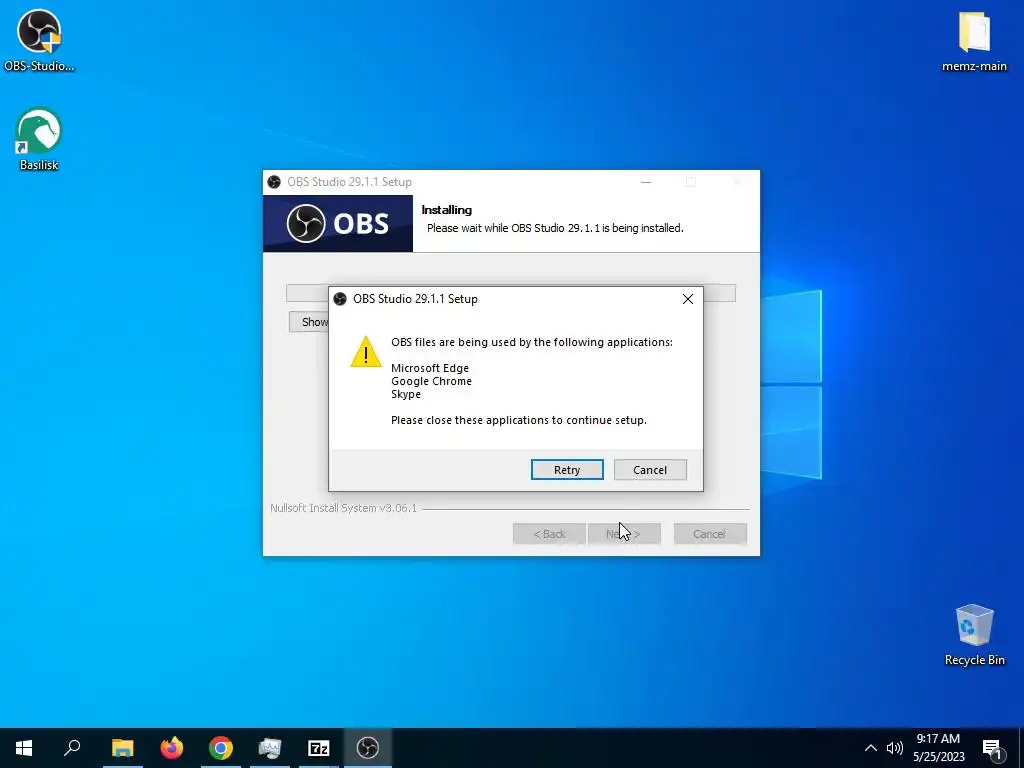The height and width of the screenshot is (768, 1024).
Task: Click the greyed-out Next button in the installer
Action: (x=624, y=534)
